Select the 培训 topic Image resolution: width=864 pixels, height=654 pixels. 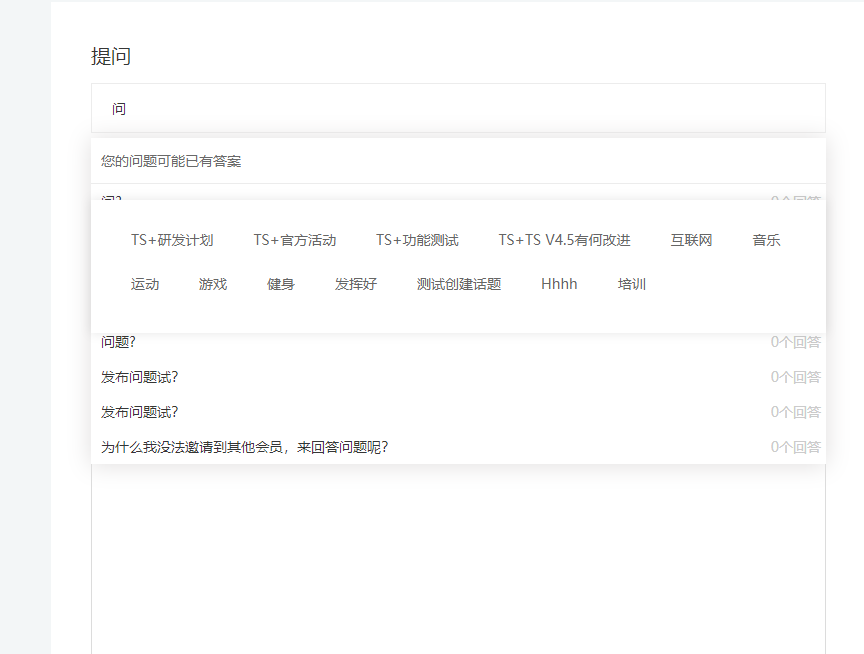[632, 284]
